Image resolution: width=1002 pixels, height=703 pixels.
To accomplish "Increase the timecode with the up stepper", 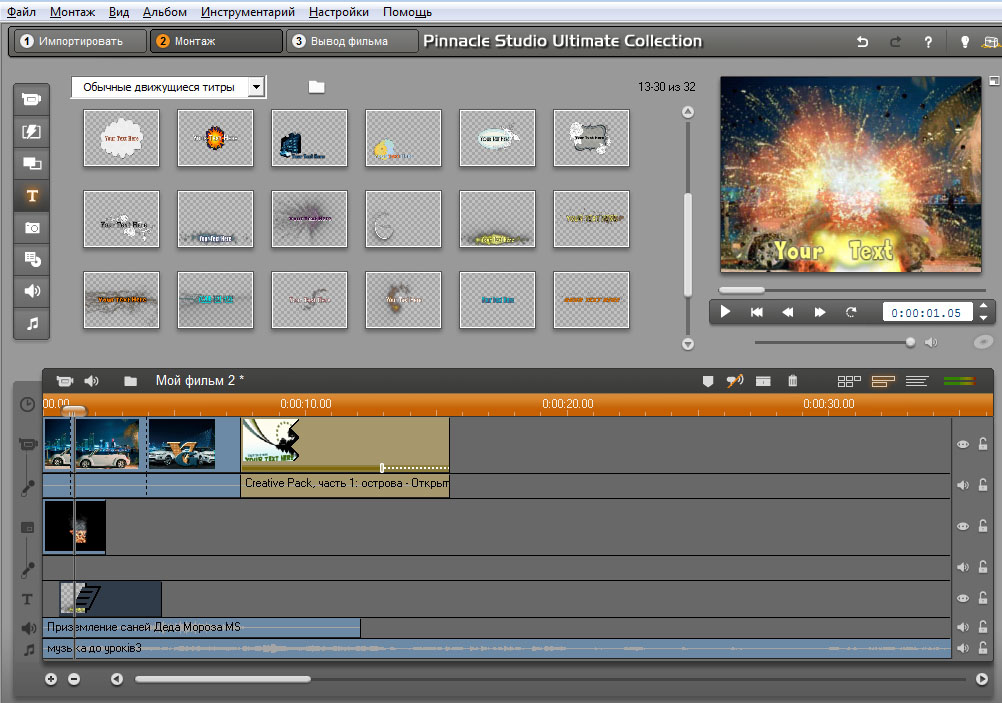I will point(983,306).
